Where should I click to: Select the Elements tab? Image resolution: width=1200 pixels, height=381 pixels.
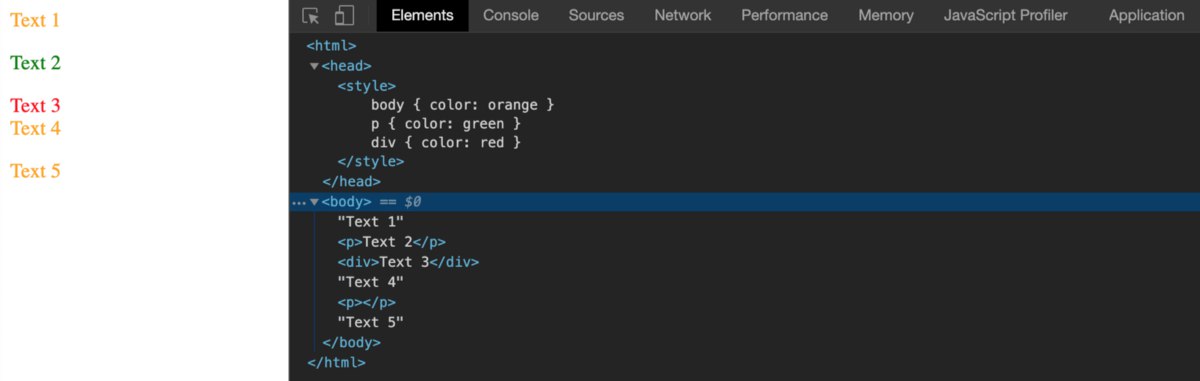pos(422,15)
